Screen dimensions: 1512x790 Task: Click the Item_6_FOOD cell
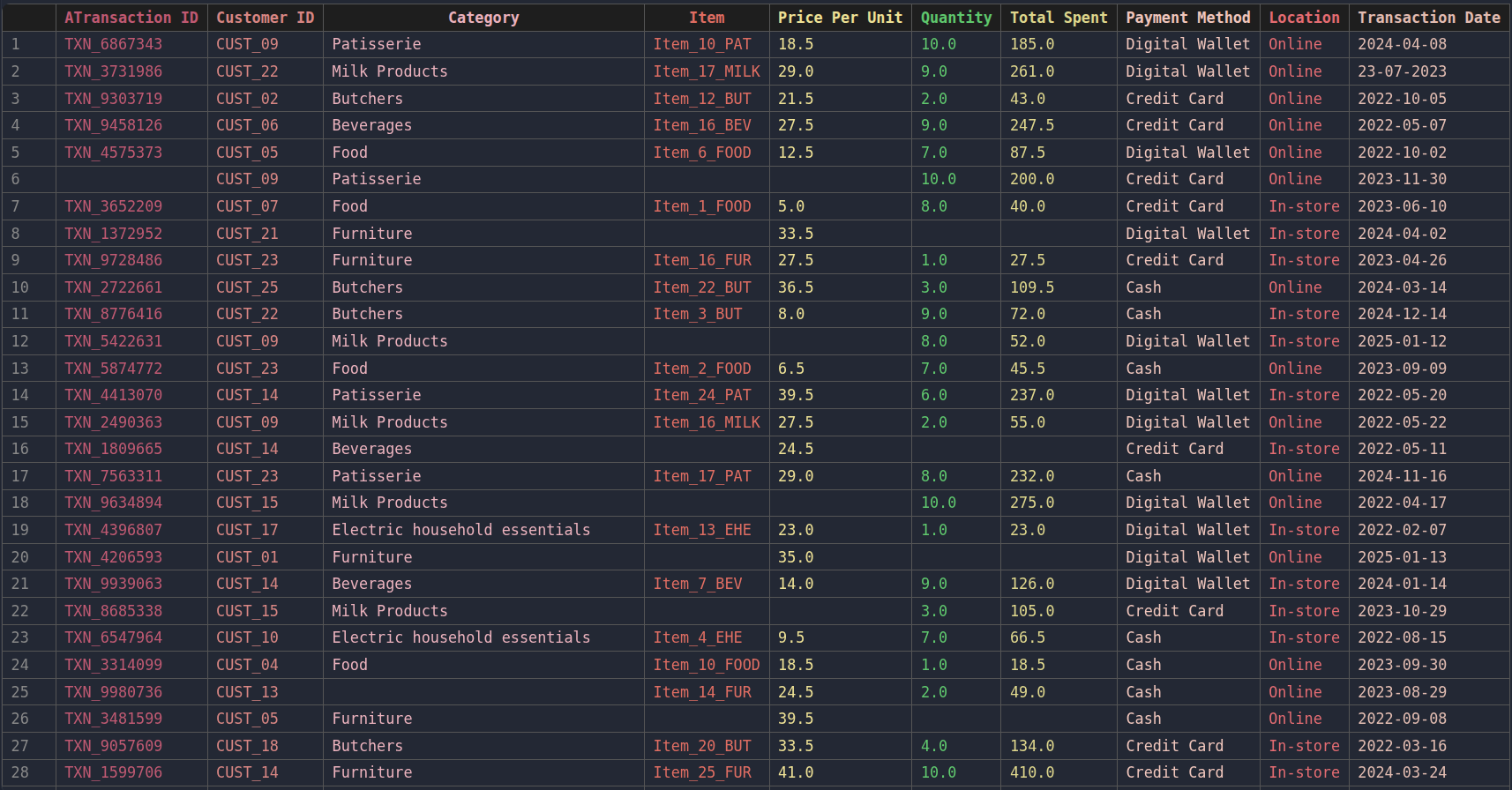click(707, 153)
